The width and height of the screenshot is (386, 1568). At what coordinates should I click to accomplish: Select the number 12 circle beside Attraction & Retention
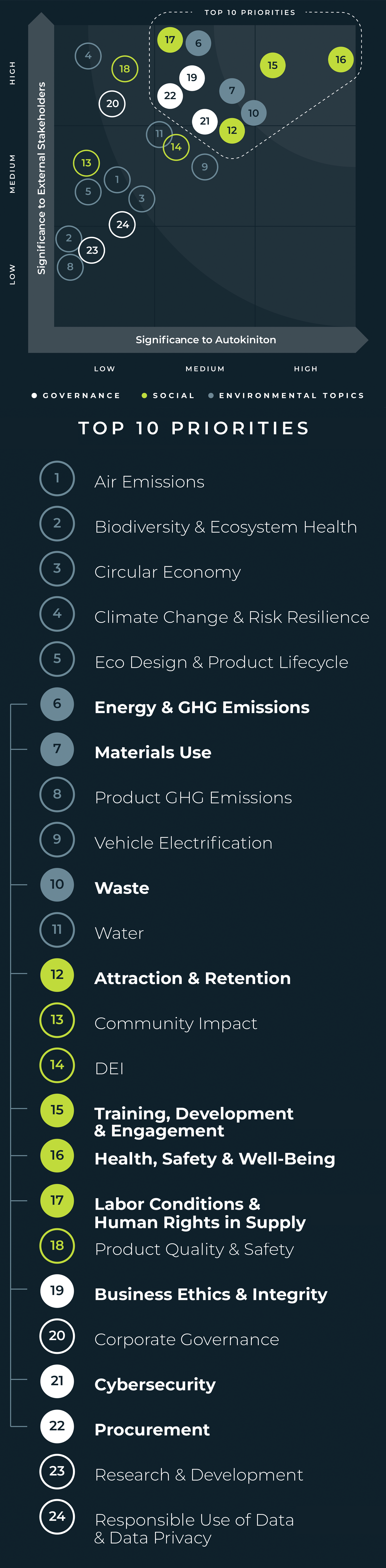tap(57, 975)
